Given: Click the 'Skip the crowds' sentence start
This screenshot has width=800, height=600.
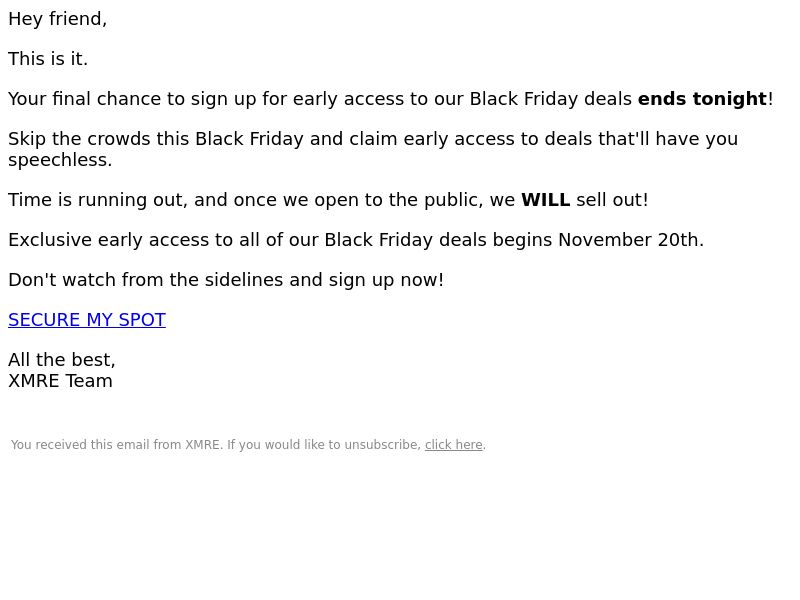Looking at the screenshot, I should [79, 139].
